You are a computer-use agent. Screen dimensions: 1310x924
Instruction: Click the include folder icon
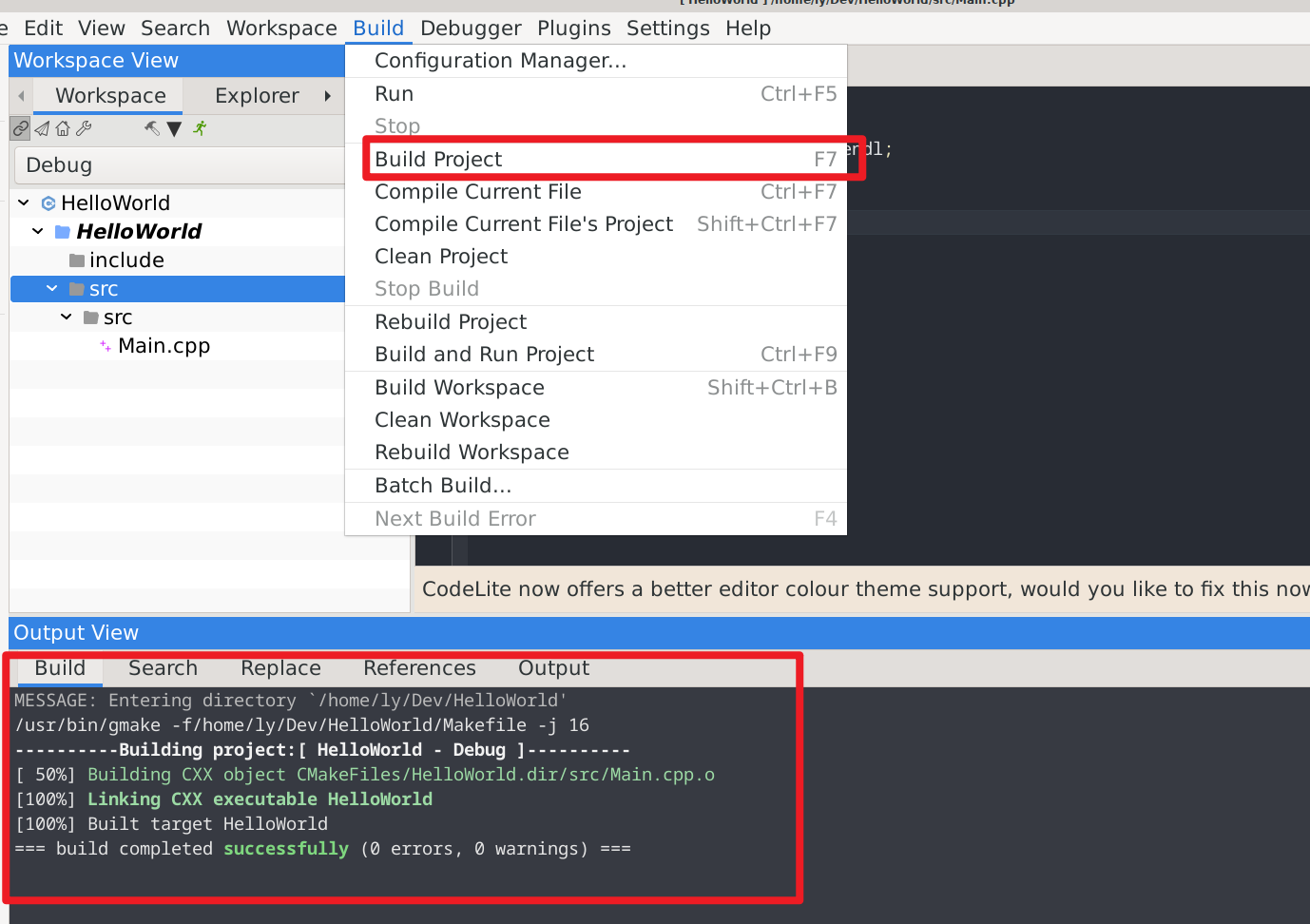click(77, 260)
